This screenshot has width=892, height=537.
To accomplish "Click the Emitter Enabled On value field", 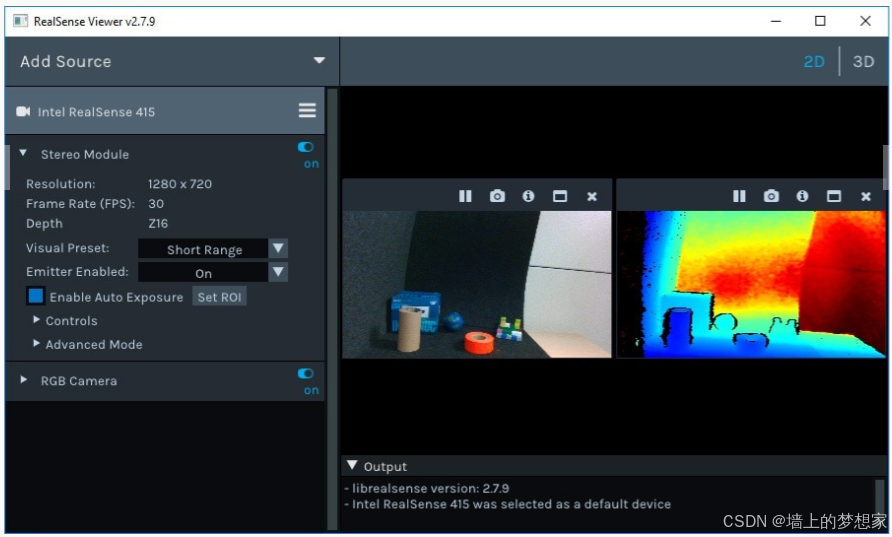I will [x=204, y=272].
